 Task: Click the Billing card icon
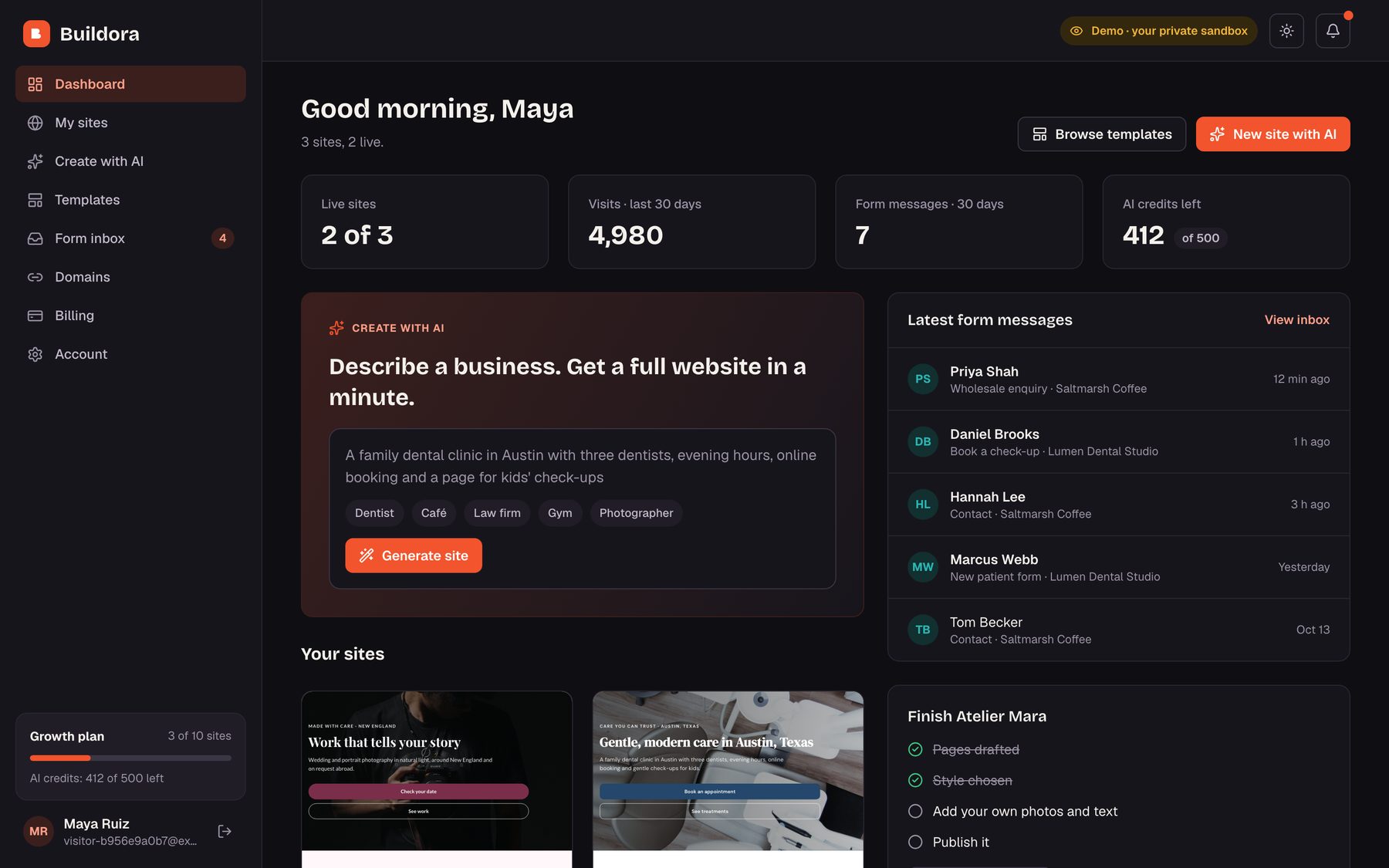35,316
